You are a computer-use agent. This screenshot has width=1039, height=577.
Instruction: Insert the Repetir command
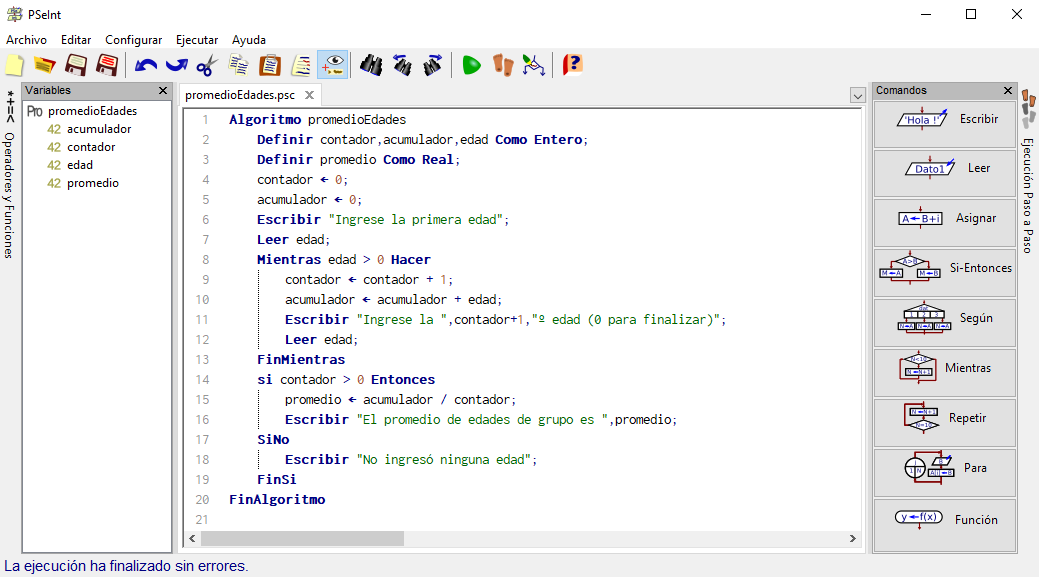pyautogui.click(x=945, y=423)
